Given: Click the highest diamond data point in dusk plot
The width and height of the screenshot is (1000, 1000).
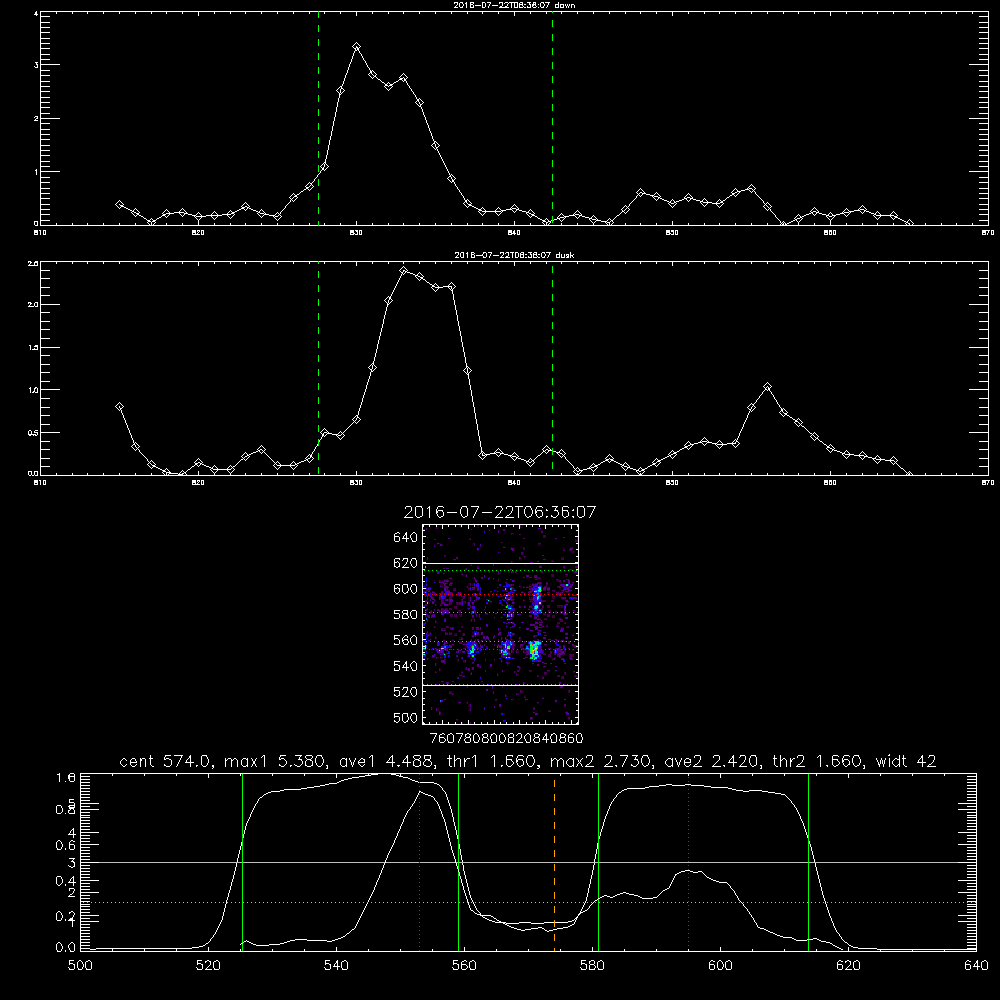Looking at the screenshot, I should tap(404, 270).
